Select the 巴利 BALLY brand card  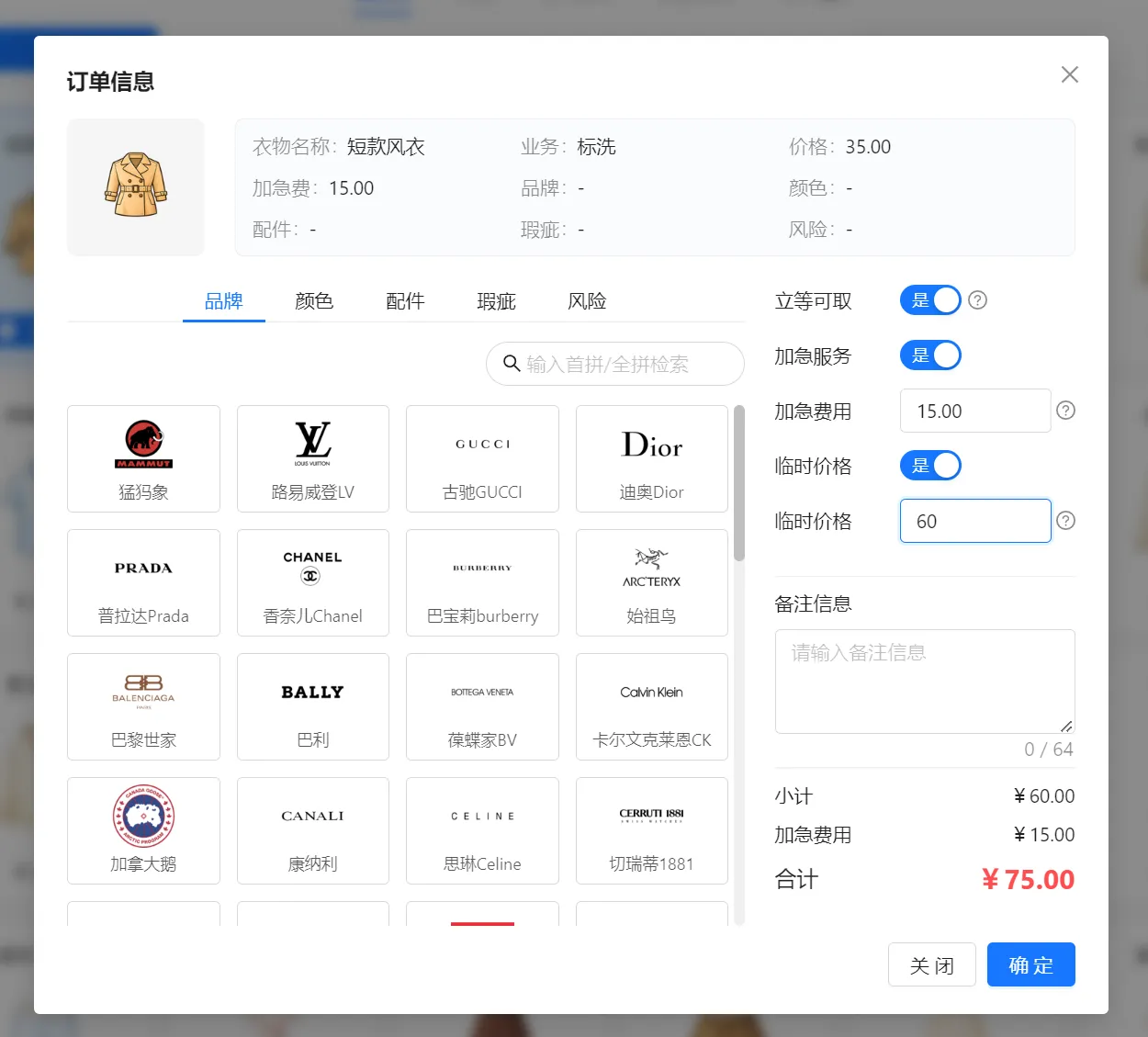[x=313, y=706]
